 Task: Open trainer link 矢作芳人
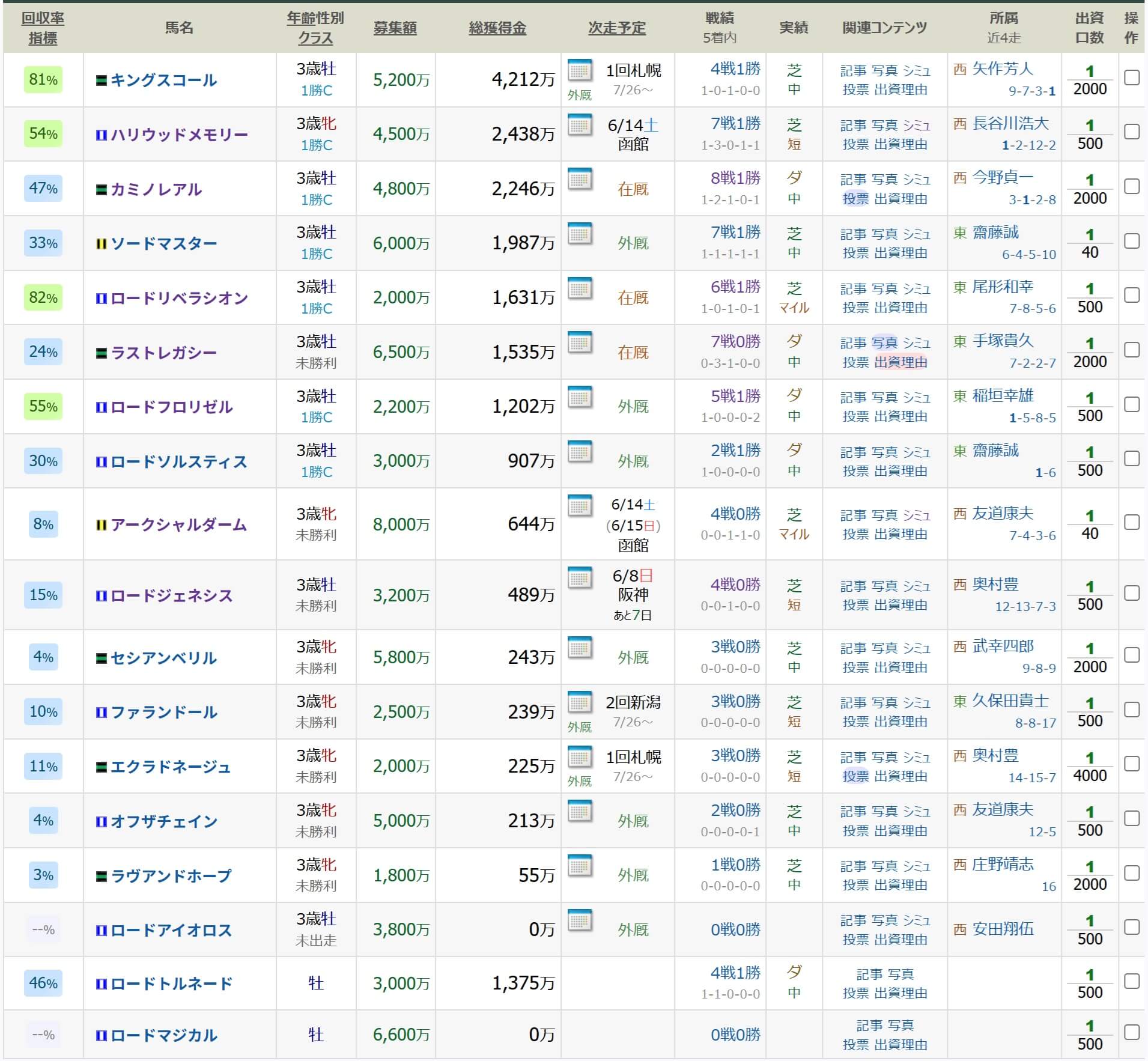pos(1003,68)
